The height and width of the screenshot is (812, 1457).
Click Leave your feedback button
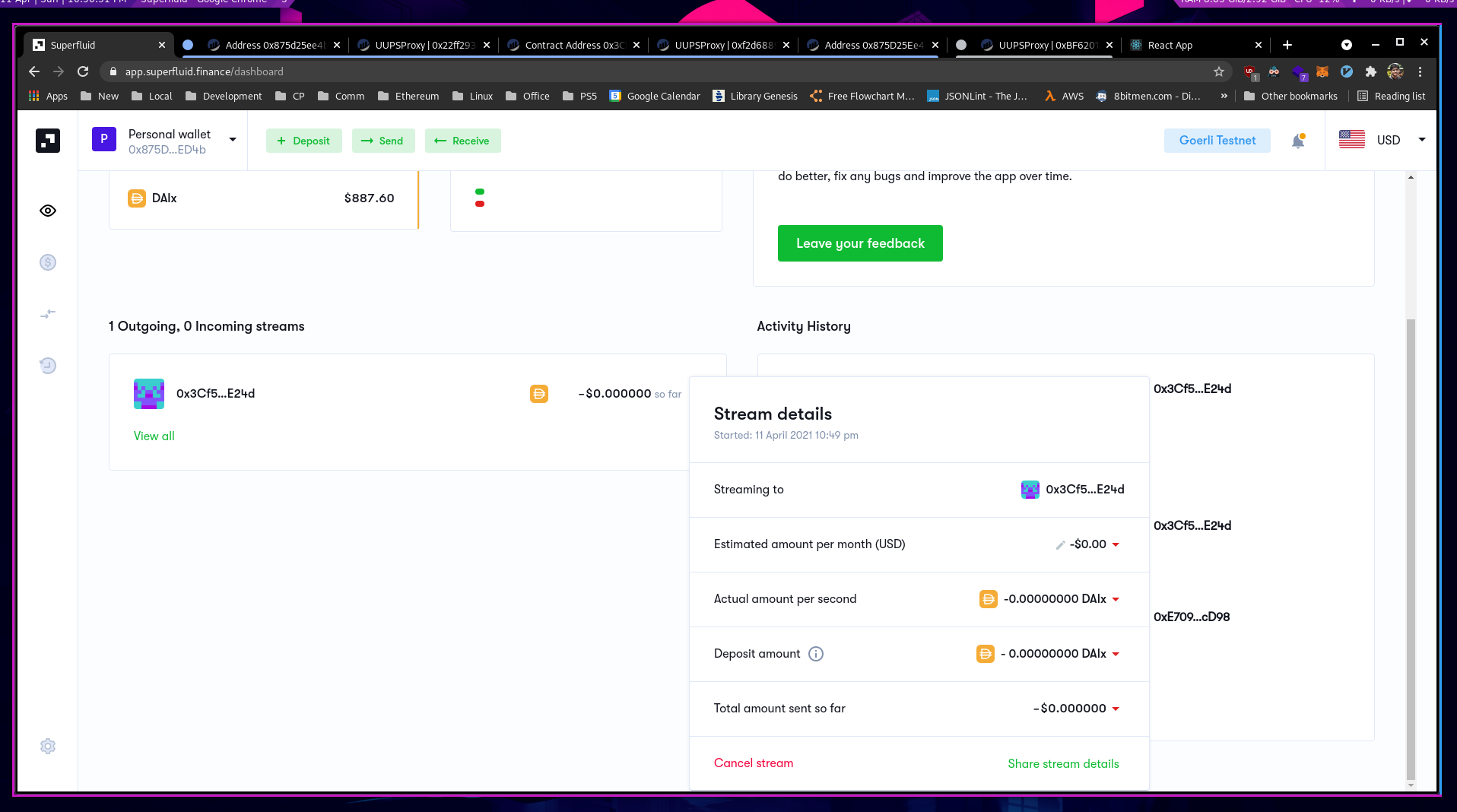coord(860,243)
